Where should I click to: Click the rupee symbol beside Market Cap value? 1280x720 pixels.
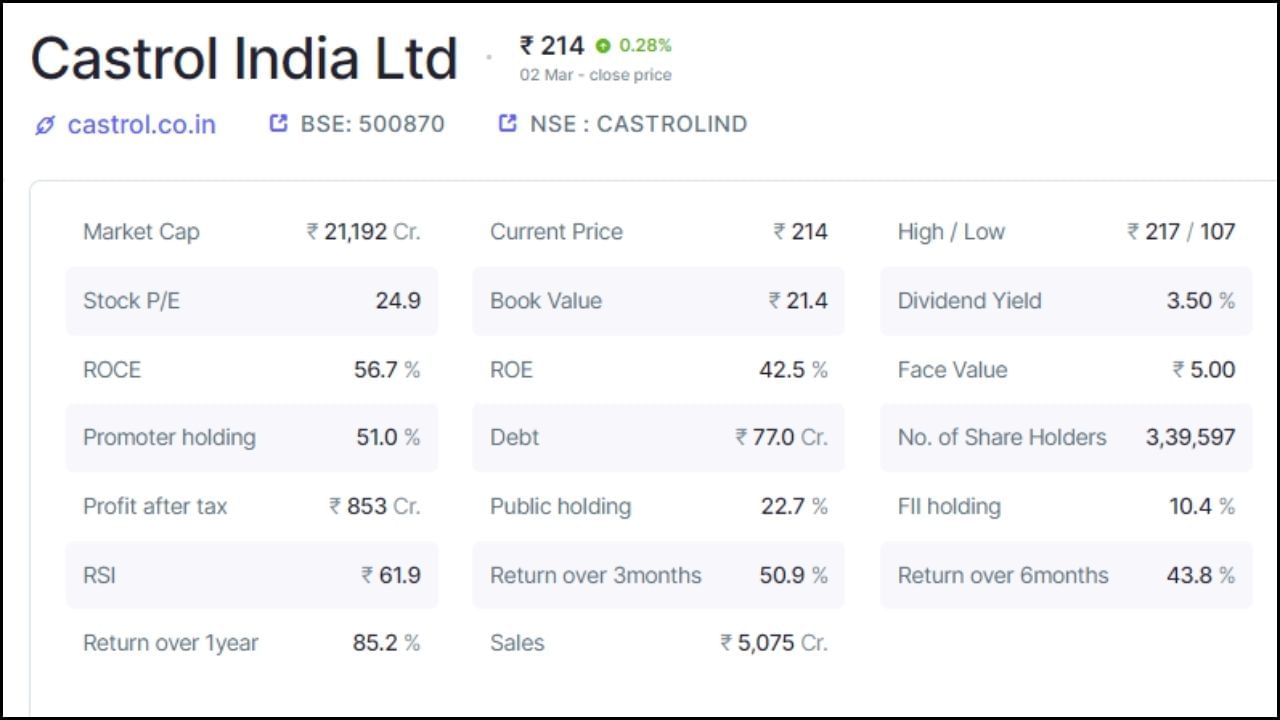pos(311,231)
